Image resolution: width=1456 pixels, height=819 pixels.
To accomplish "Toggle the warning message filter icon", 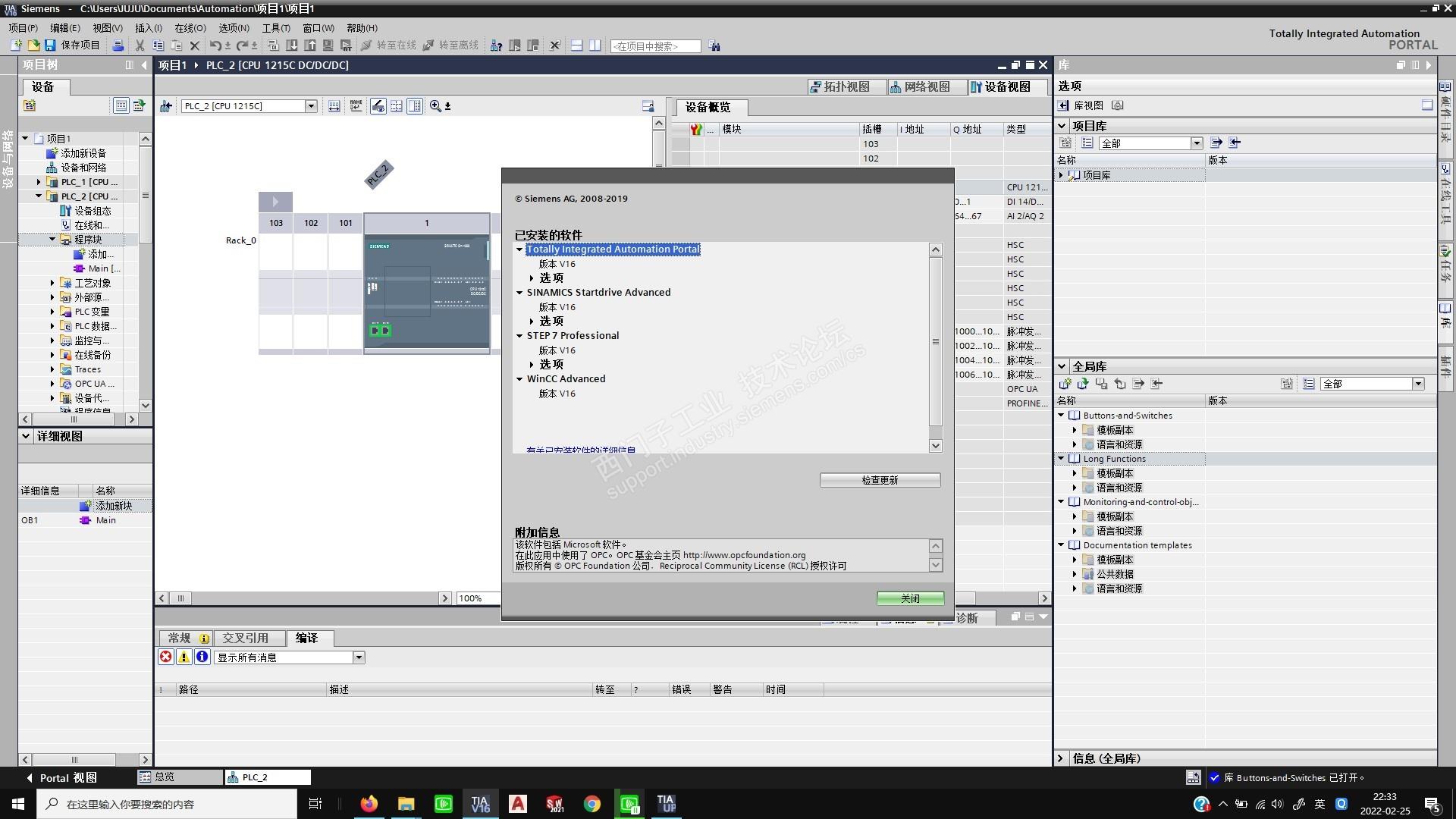I will [184, 657].
